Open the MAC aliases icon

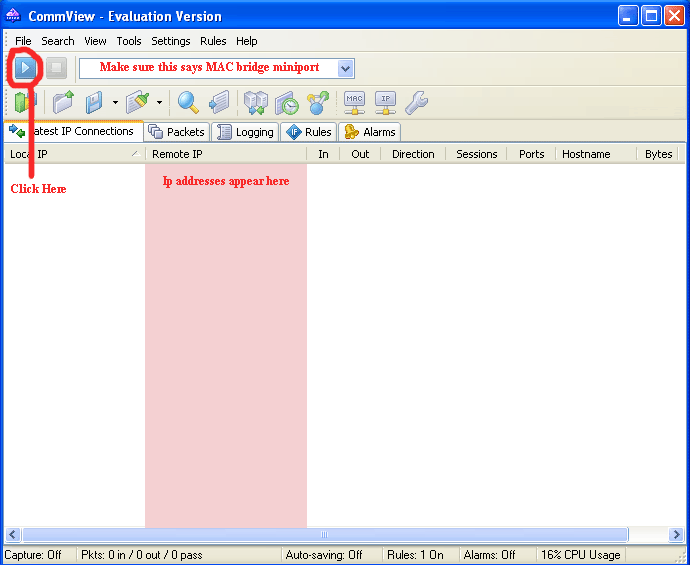coord(354,103)
